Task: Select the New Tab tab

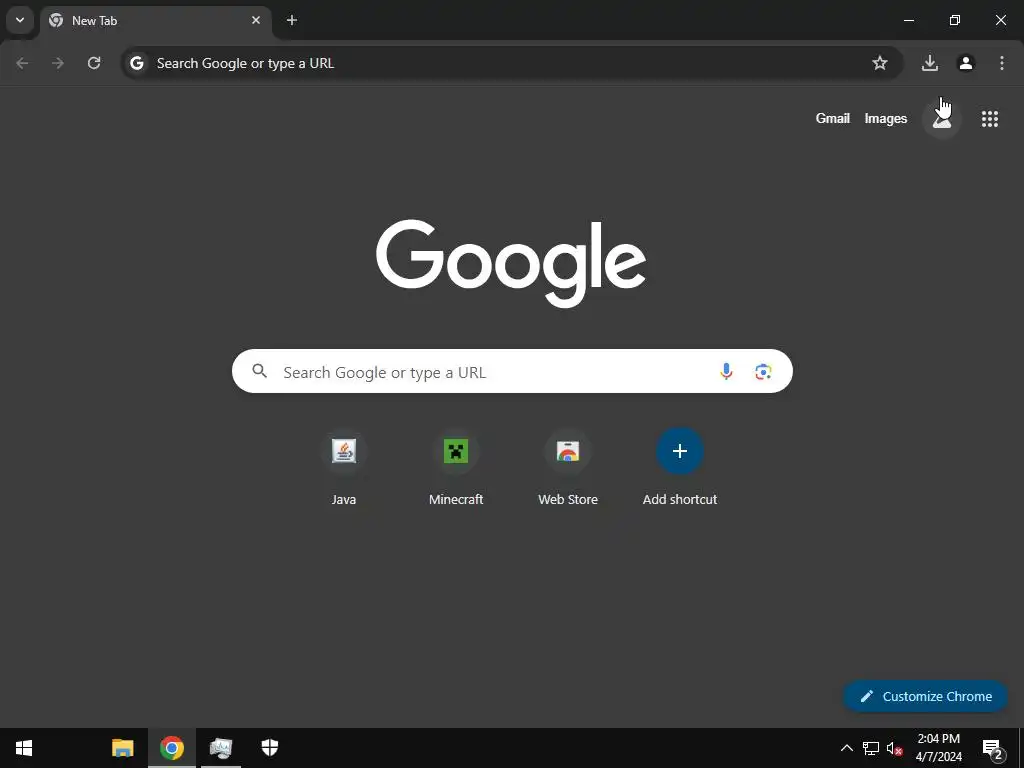Action: coord(155,20)
